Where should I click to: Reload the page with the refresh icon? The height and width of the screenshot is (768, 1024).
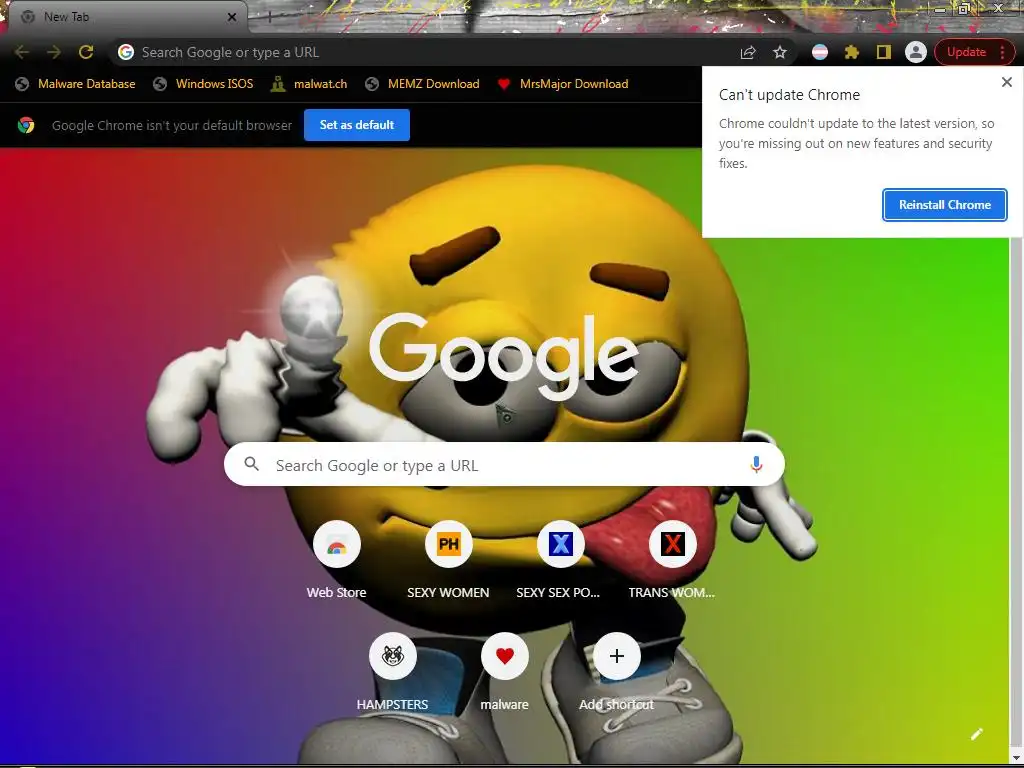pos(86,52)
